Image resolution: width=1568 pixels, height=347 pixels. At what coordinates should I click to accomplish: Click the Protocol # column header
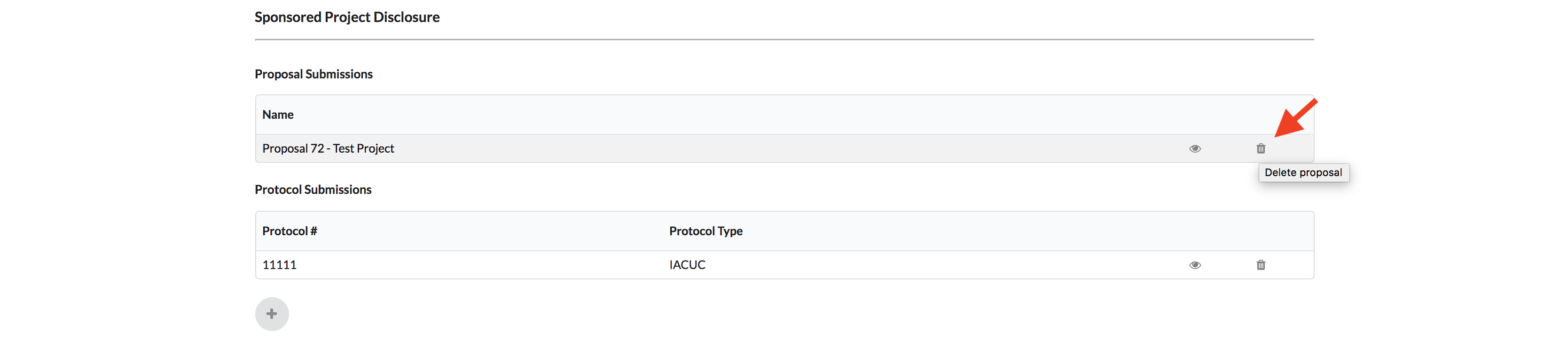pyautogui.click(x=289, y=231)
